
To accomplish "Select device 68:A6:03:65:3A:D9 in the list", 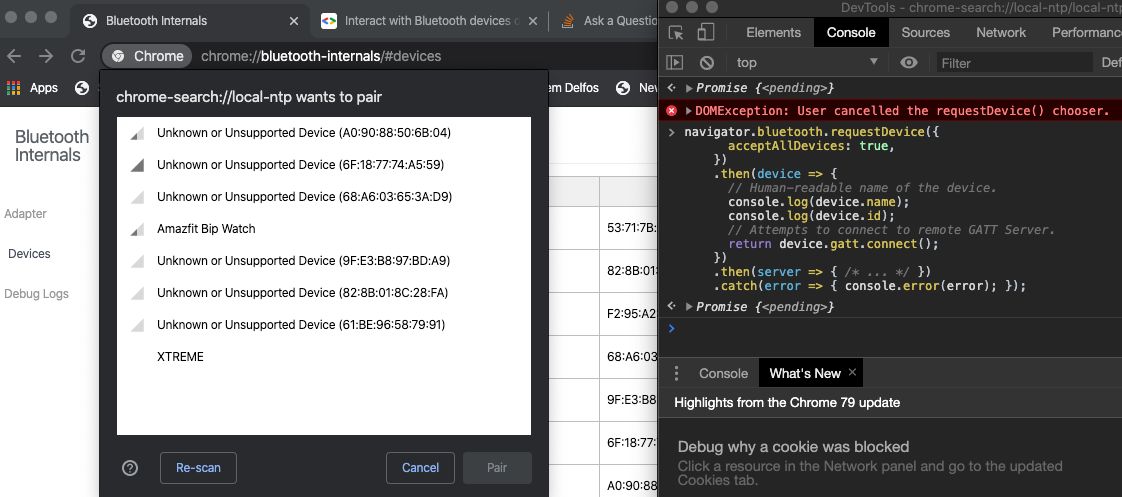I will pyautogui.click(x=323, y=197).
